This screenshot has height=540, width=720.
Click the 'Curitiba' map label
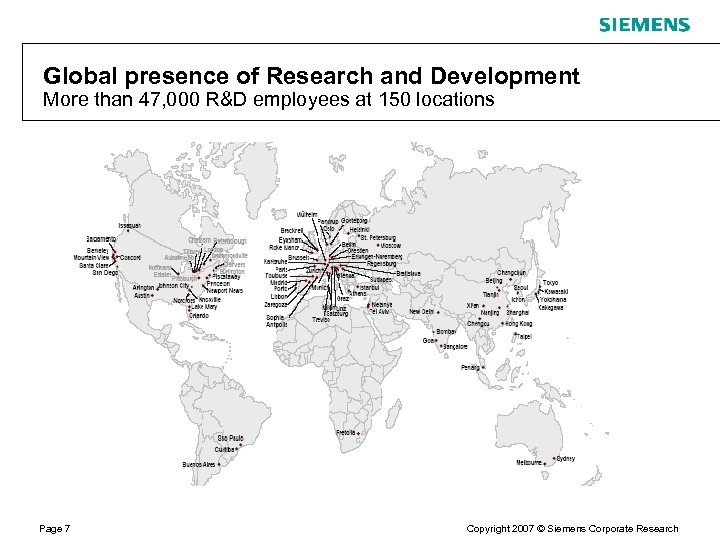[225, 450]
